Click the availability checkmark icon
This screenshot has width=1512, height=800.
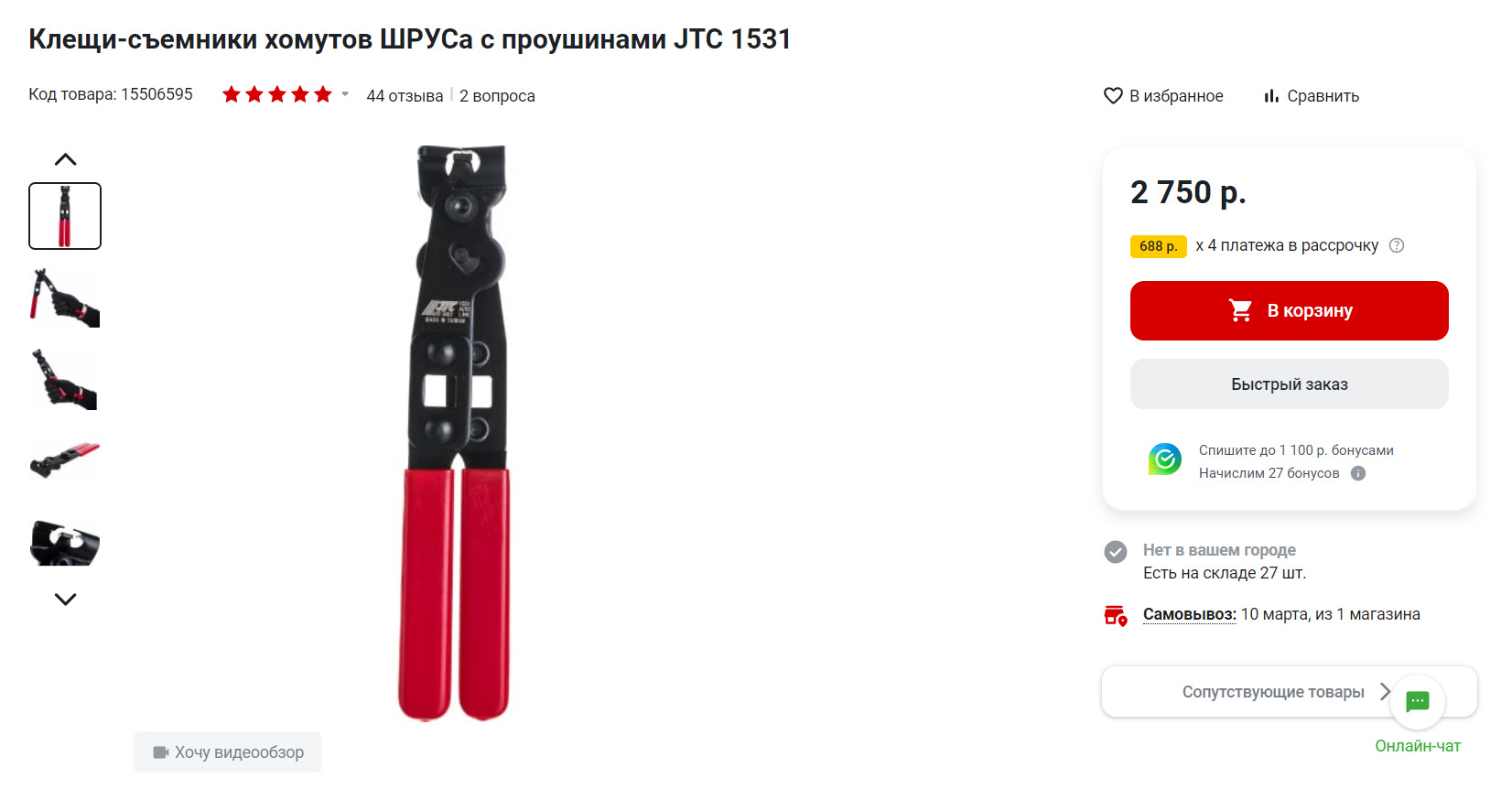(x=1116, y=552)
